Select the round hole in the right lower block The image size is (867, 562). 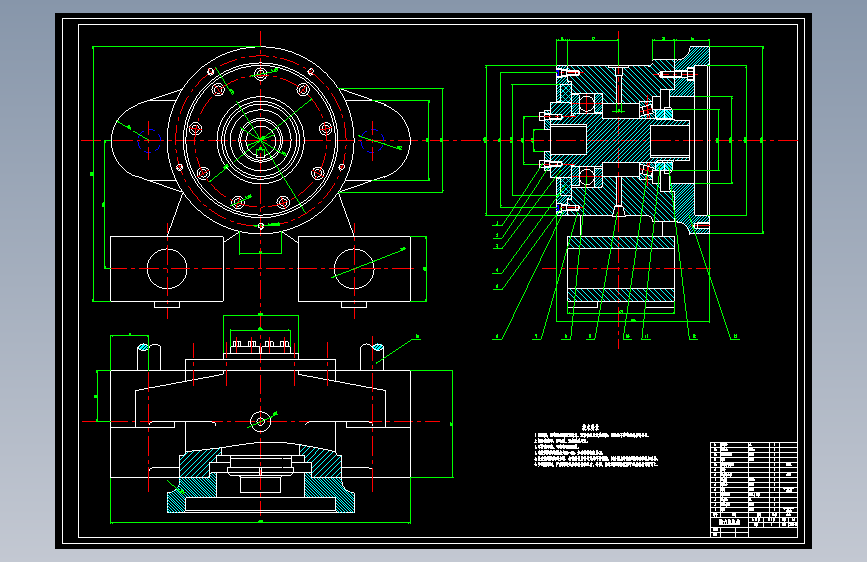354,269
